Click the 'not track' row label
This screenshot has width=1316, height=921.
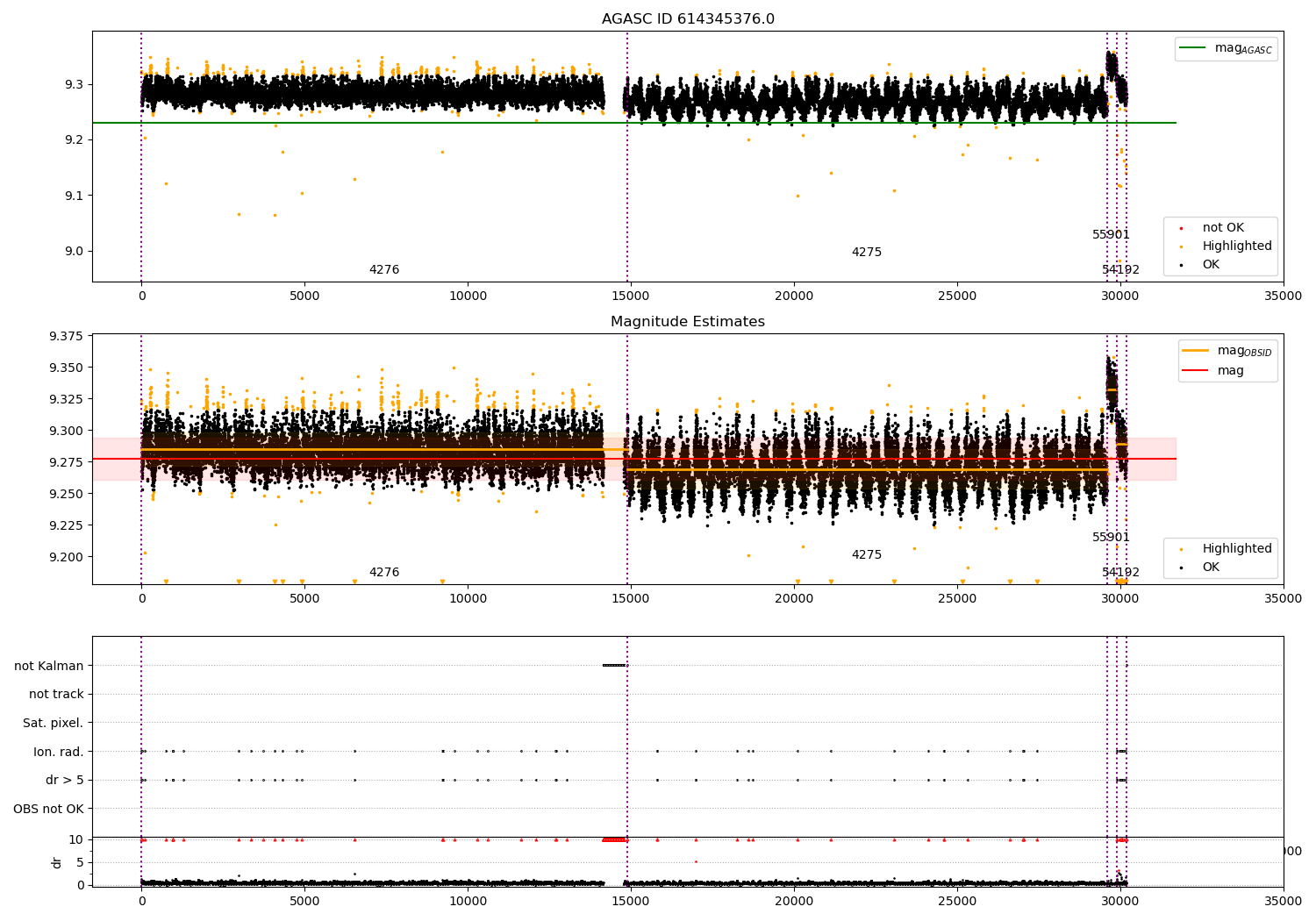[57, 694]
